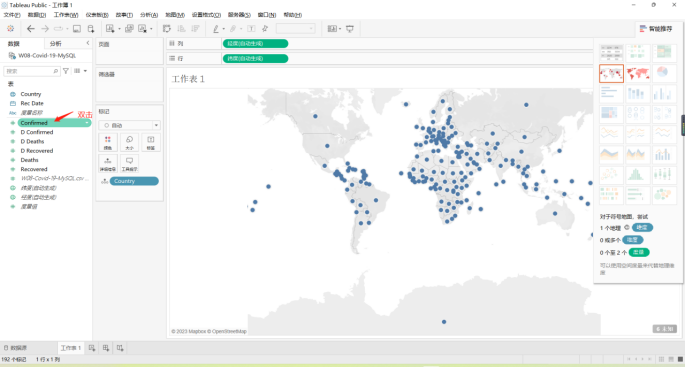Click the Country pill on Marks card

134,181
